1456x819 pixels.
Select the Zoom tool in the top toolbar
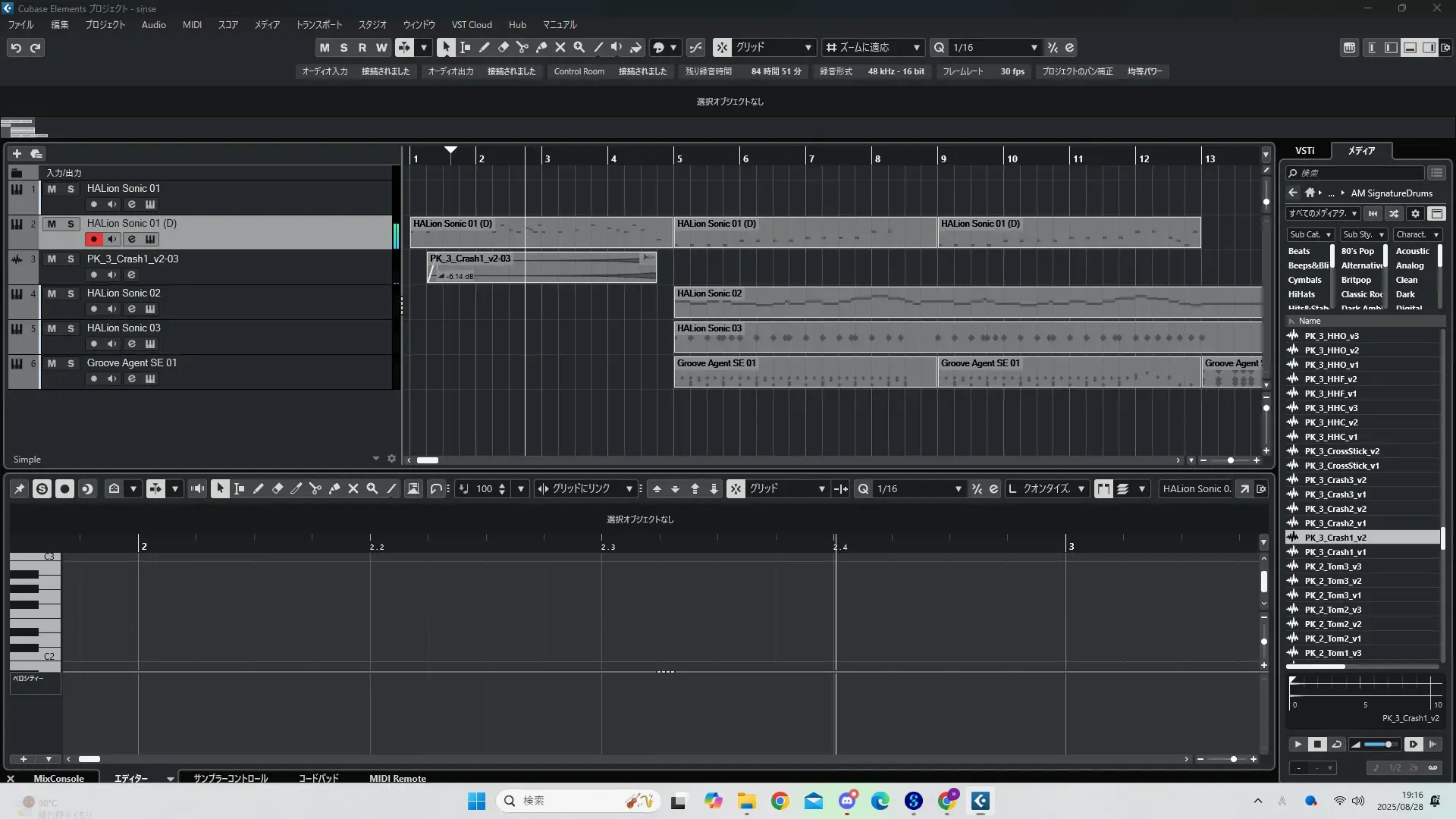tap(579, 47)
